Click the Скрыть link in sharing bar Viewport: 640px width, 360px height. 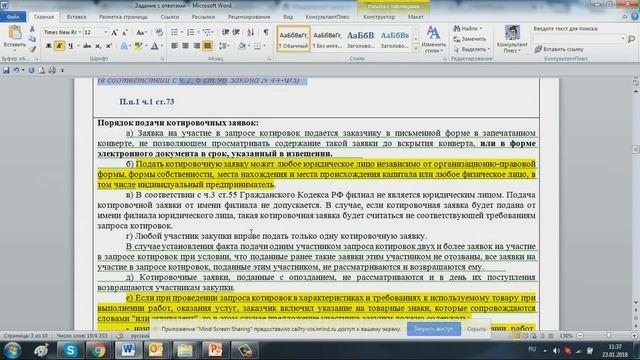476,329
